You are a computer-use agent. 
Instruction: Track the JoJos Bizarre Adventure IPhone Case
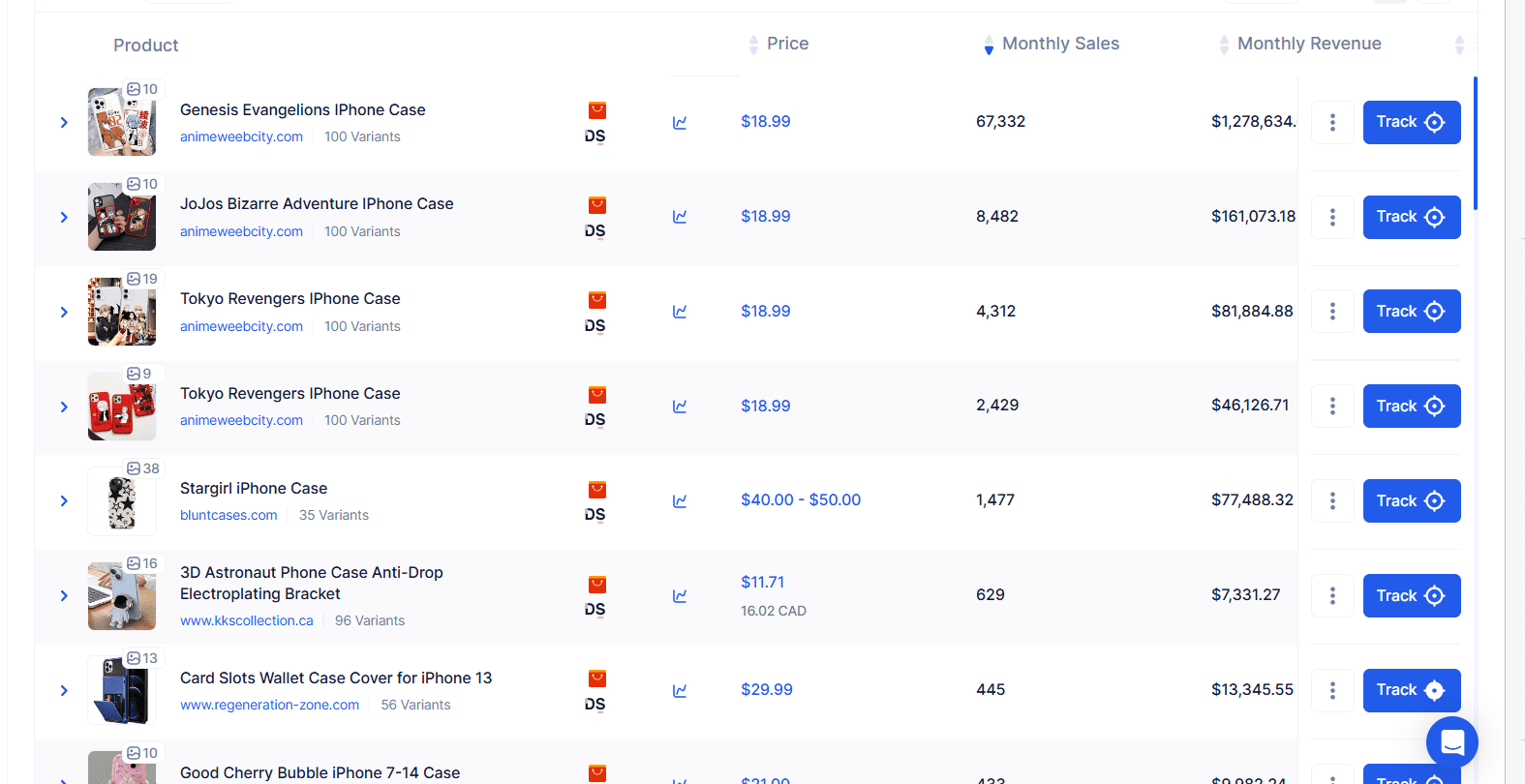[x=1412, y=217]
